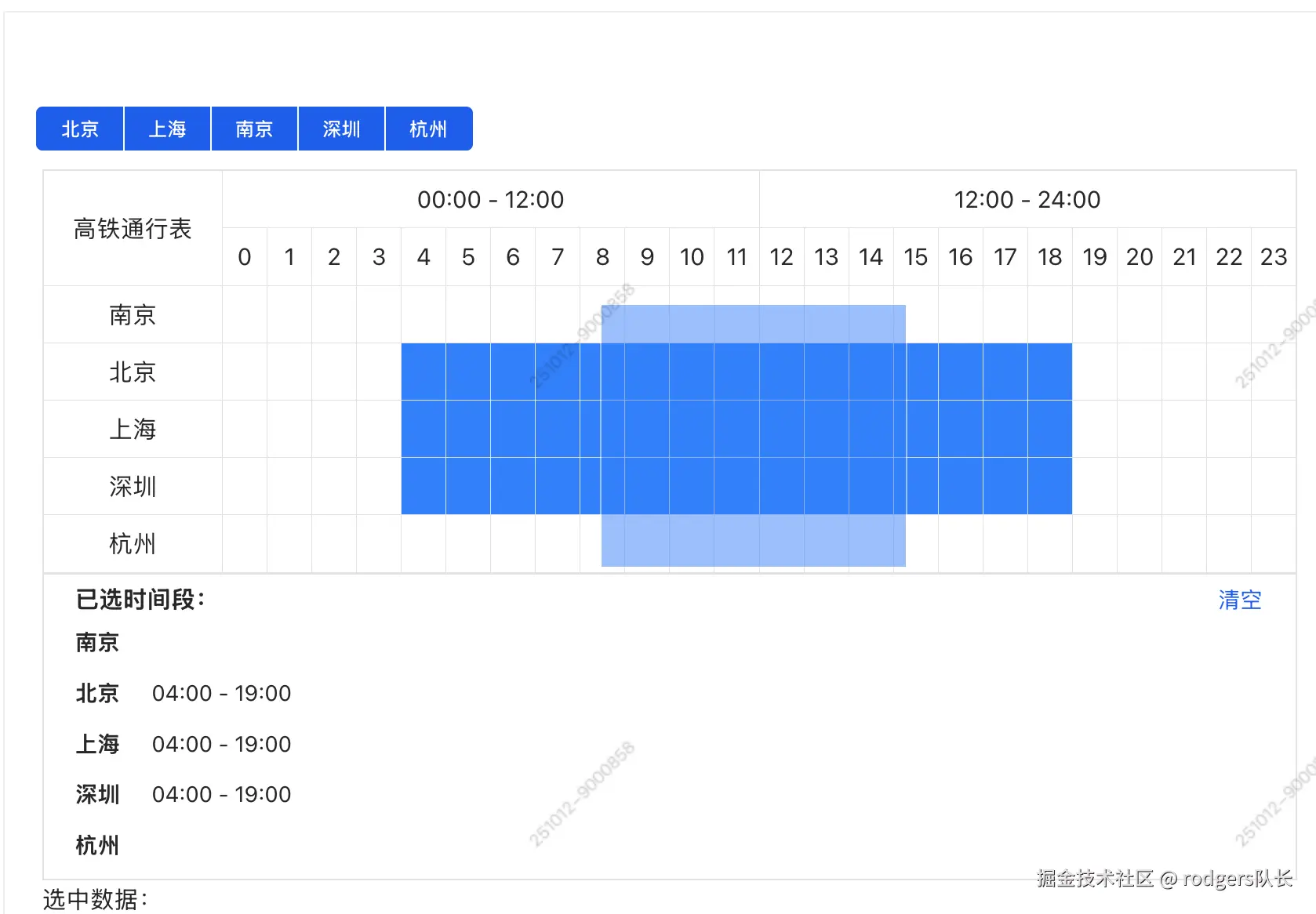Click 清空 link to clear selection

pos(1239,600)
